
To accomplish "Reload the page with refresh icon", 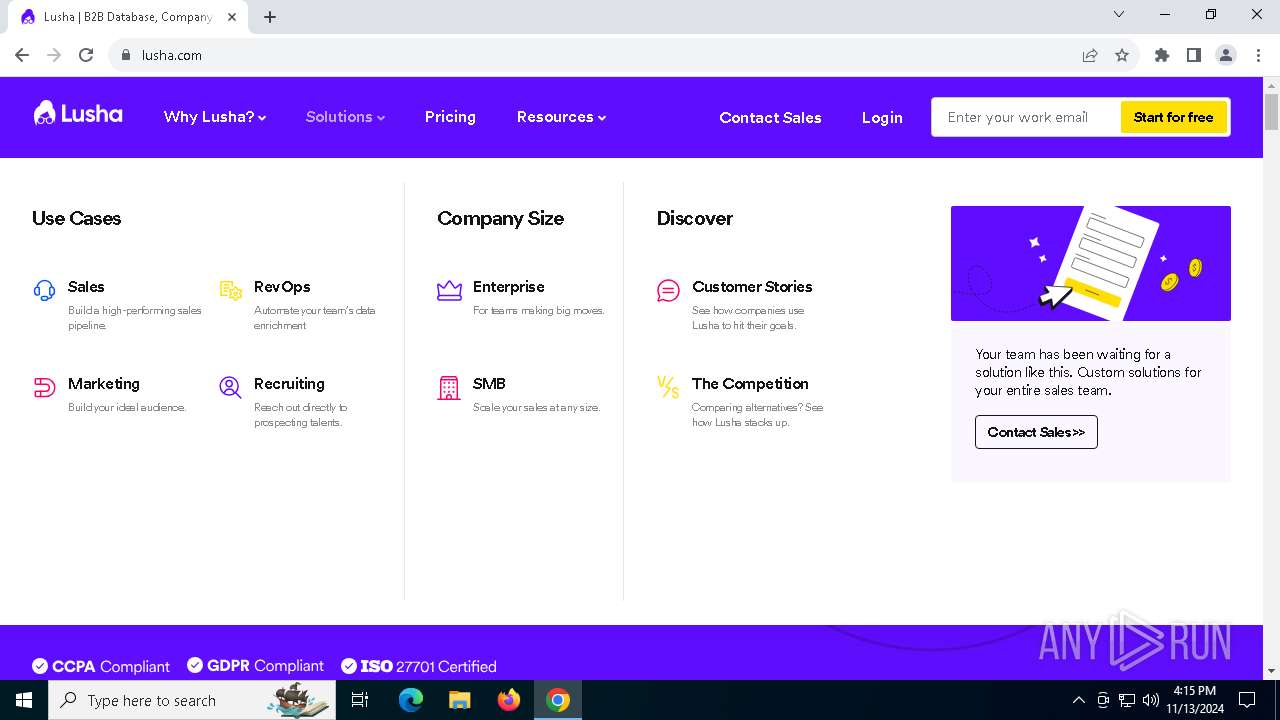I will (86, 55).
